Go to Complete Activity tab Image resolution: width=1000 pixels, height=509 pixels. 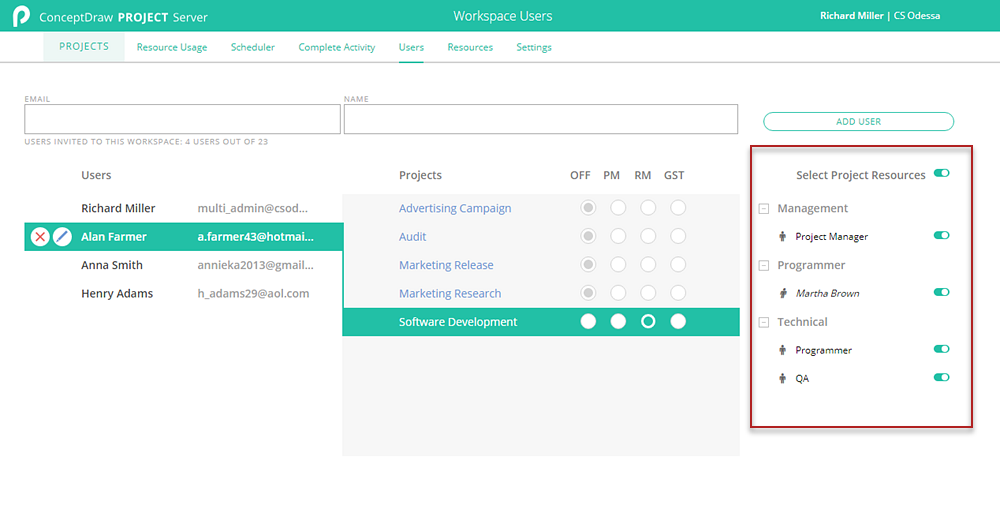(337, 47)
